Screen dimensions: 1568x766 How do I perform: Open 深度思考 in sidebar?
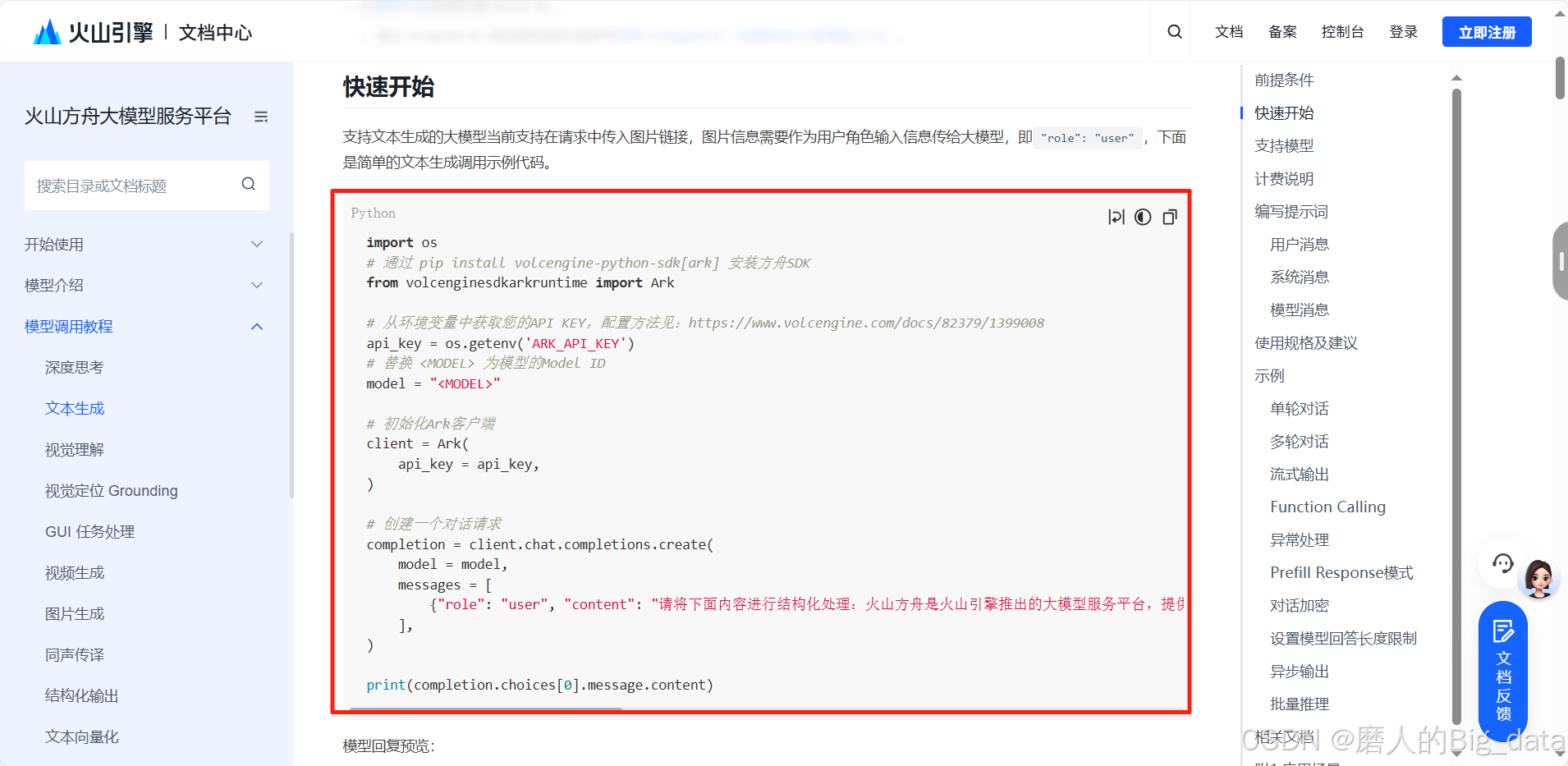click(x=75, y=368)
